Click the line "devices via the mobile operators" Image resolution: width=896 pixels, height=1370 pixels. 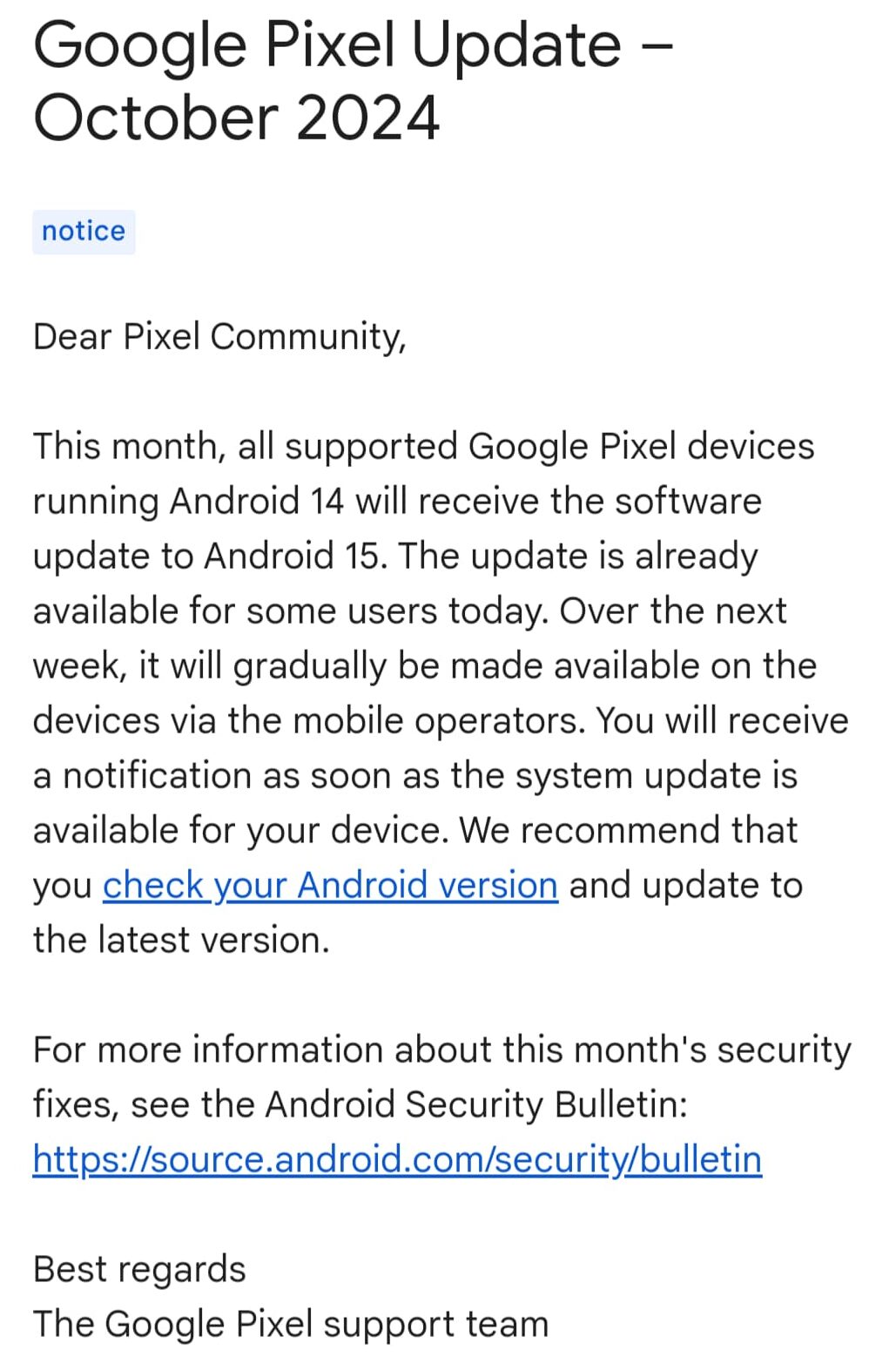point(441,721)
